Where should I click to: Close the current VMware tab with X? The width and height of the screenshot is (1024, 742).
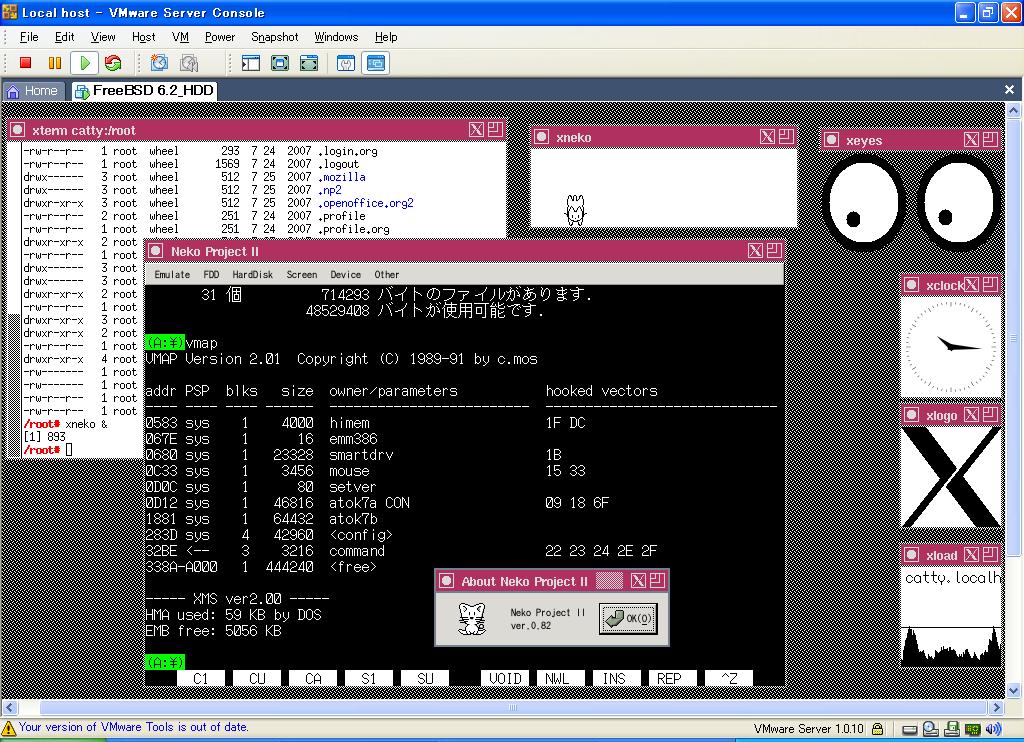(x=1009, y=89)
